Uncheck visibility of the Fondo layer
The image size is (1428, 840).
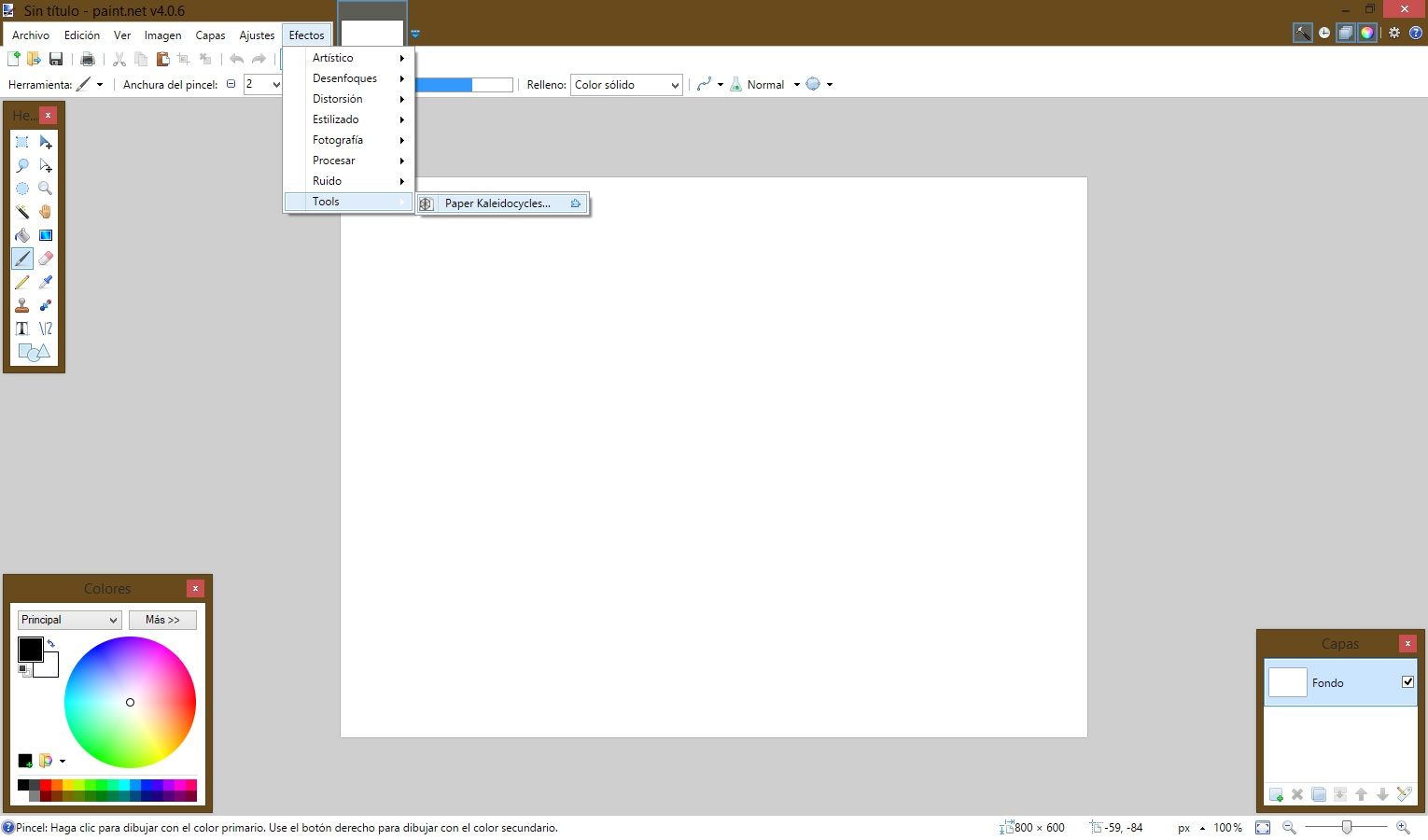[1407, 682]
